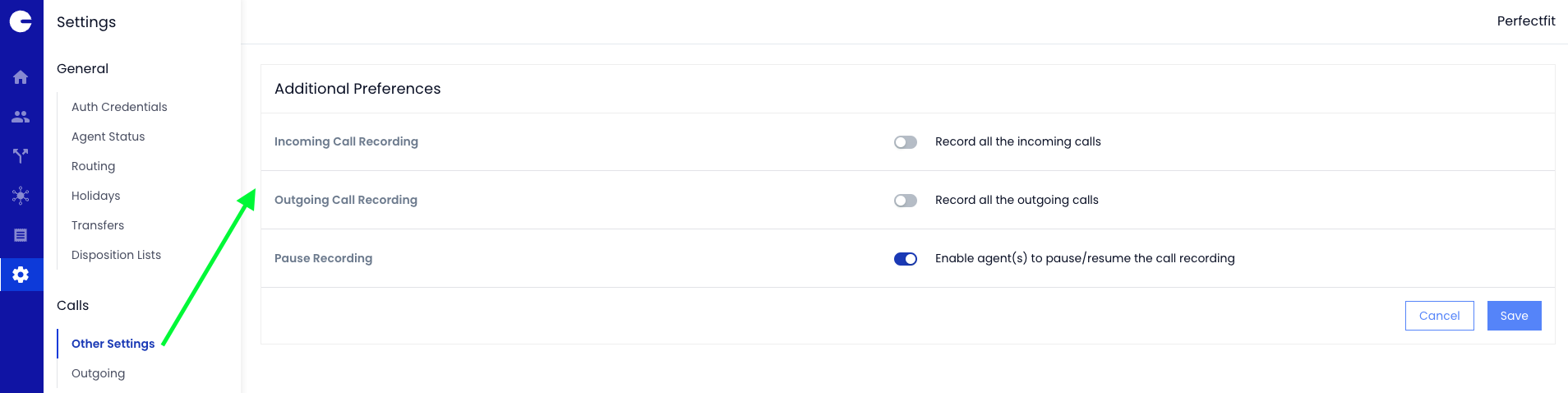Open Disposition Lists settings
The image size is (1568, 393).
pos(117,255)
